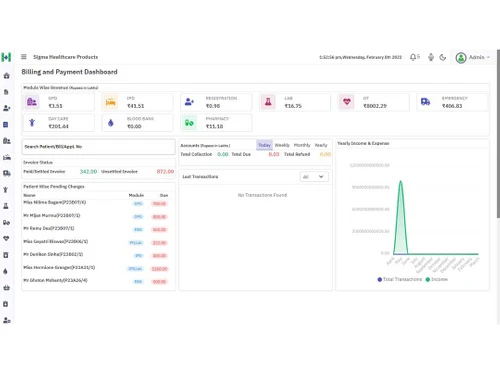Click the green Pharmacy card pills icon
Screen dimensions: 500x375
tap(189, 123)
